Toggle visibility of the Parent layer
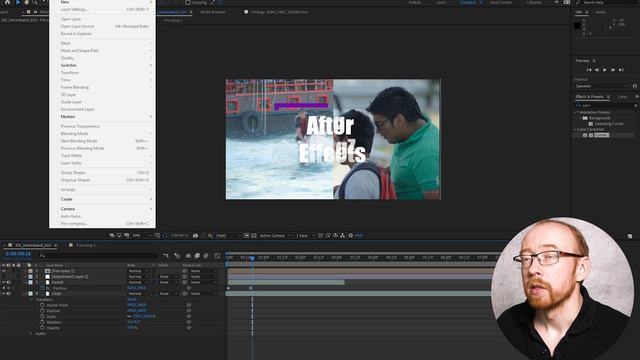This screenshot has height=360, width=640. 4,282
